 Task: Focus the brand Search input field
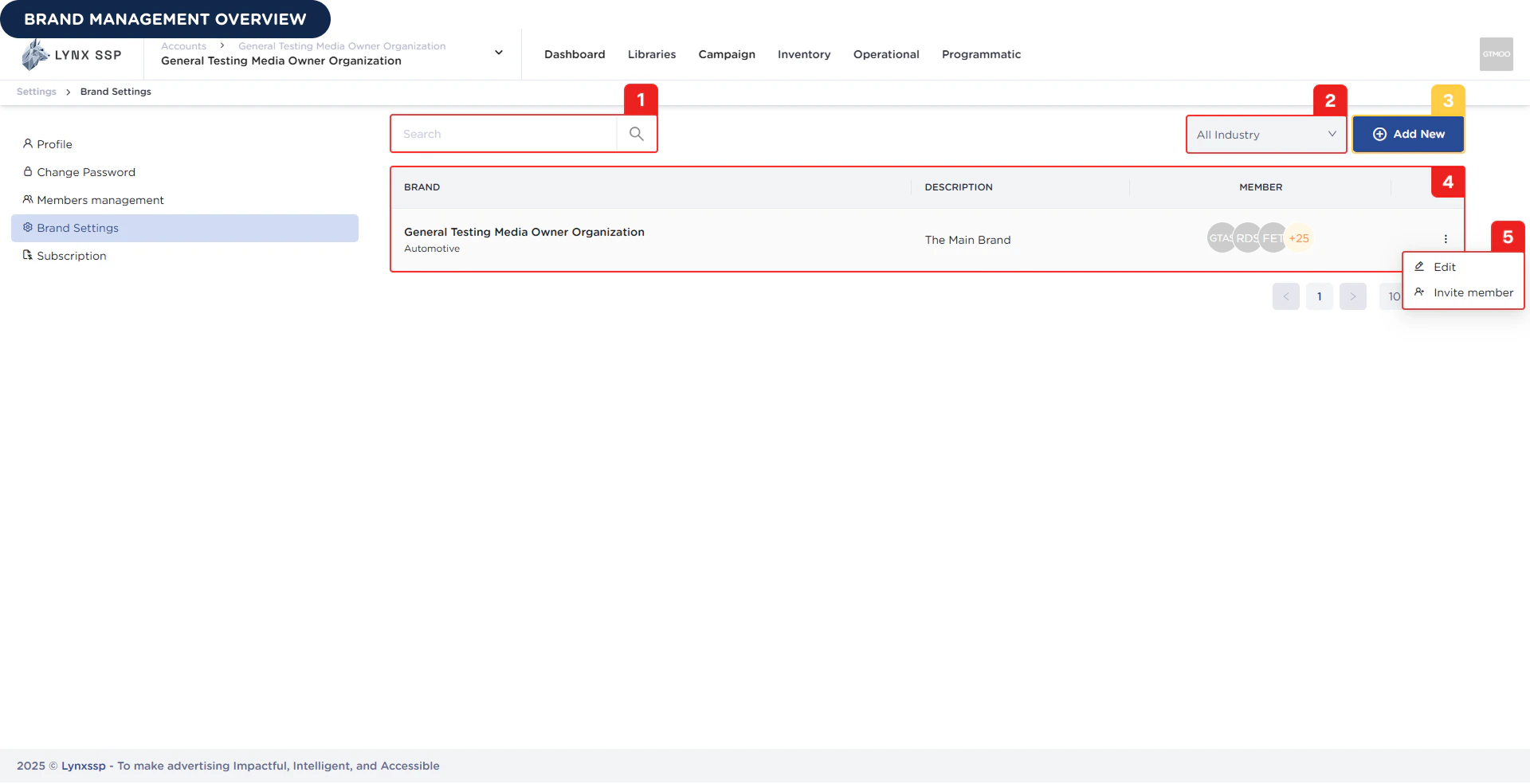coord(504,134)
